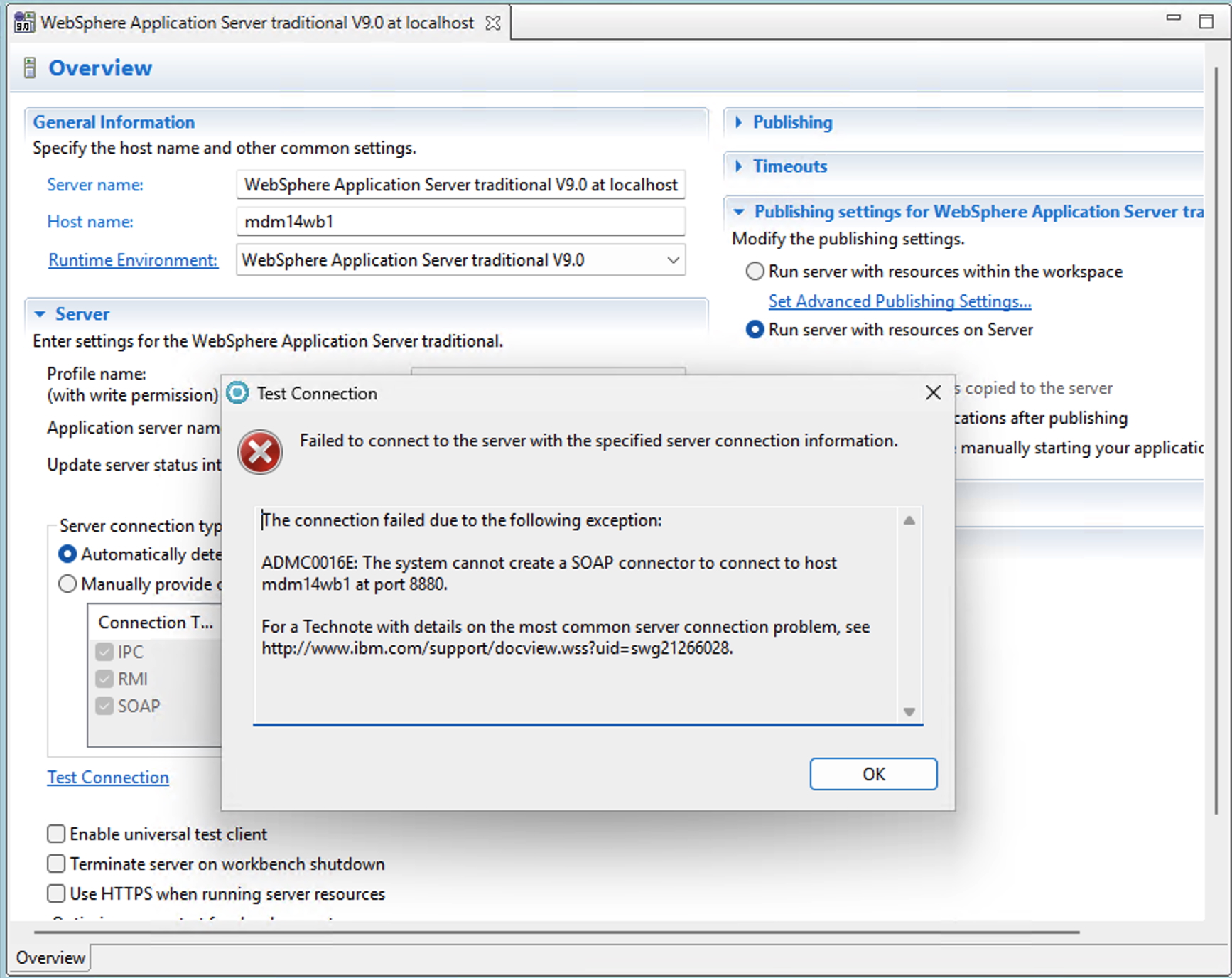Click OK in the Test Connection dialog
Image resolution: width=1232 pixels, height=978 pixels.
(872, 773)
